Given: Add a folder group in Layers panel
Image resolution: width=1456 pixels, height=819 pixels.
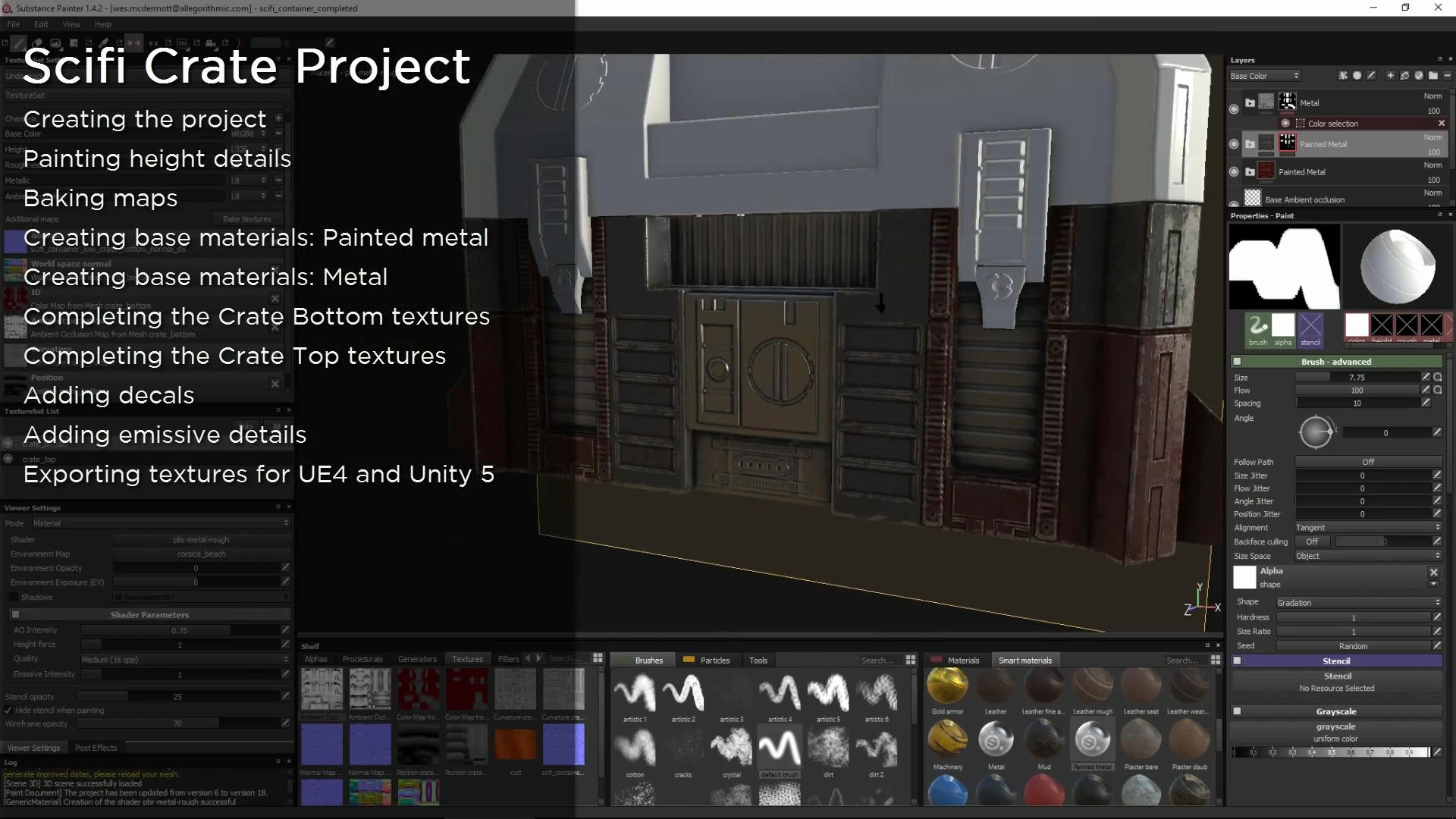Looking at the screenshot, I should pos(1433,76).
